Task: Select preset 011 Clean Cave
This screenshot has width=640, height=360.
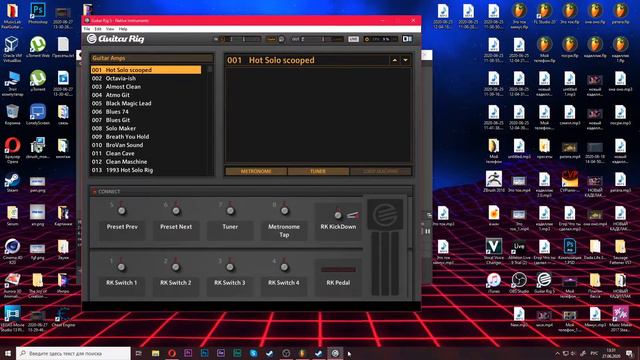Action: click(x=146, y=153)
